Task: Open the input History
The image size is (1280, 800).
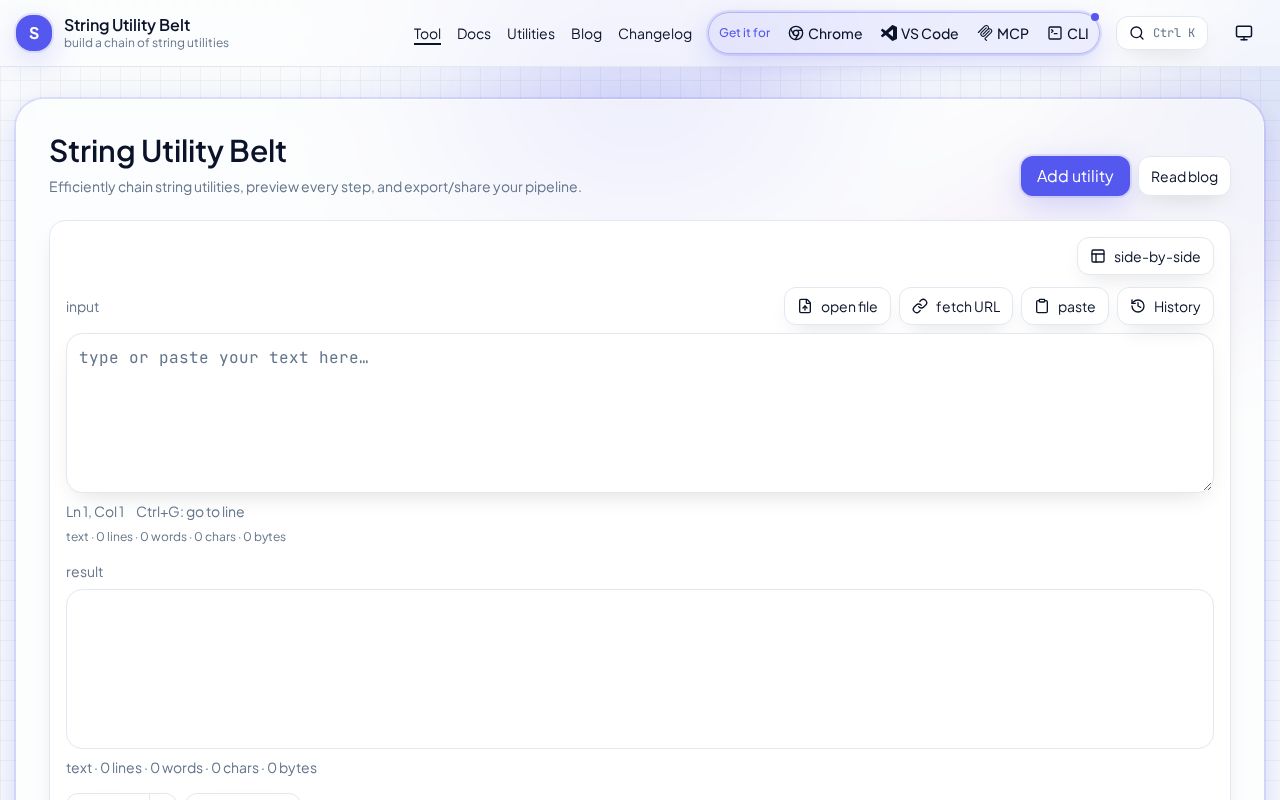Action: (1165, 306)
